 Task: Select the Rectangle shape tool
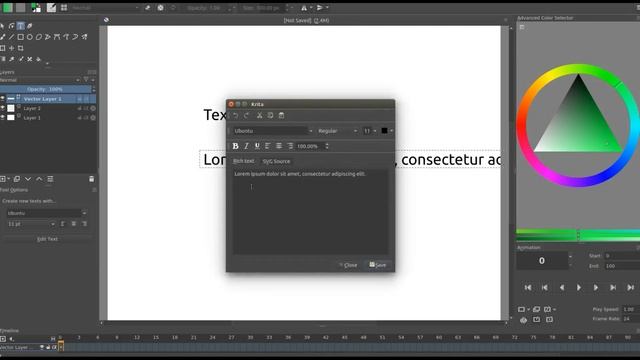[x=20, y=37]
